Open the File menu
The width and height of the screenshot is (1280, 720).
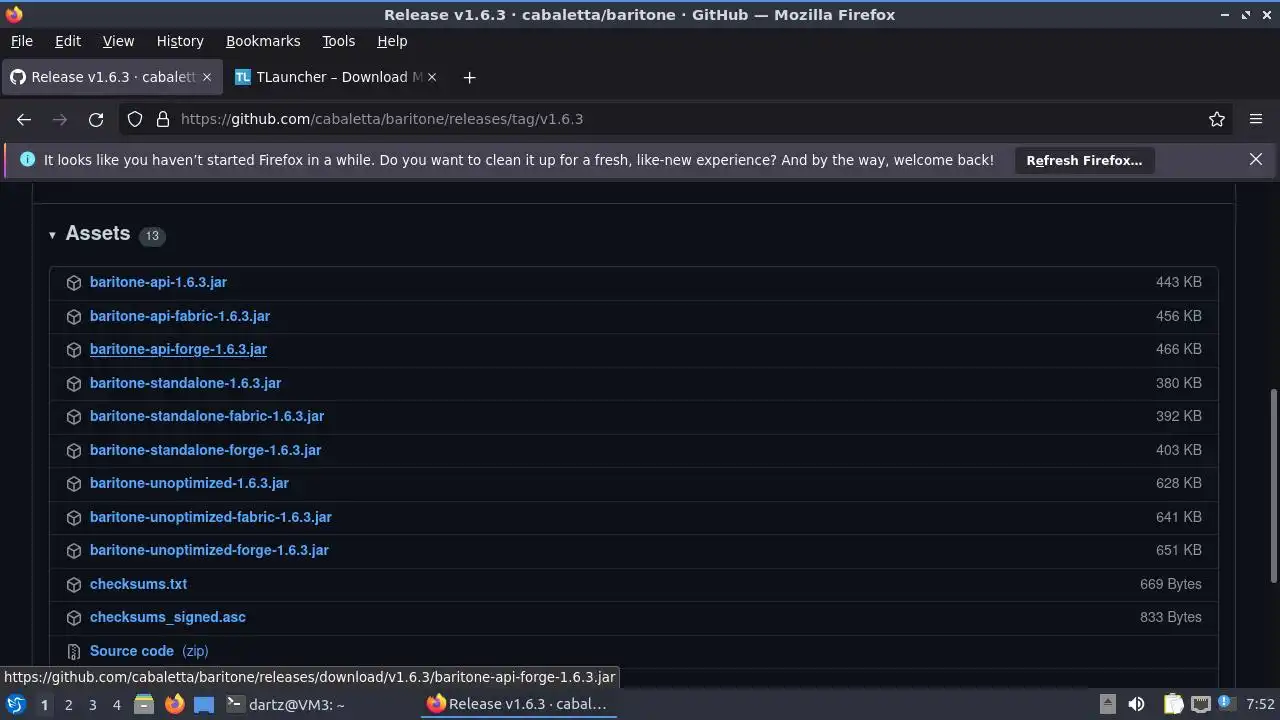(21, 41)
